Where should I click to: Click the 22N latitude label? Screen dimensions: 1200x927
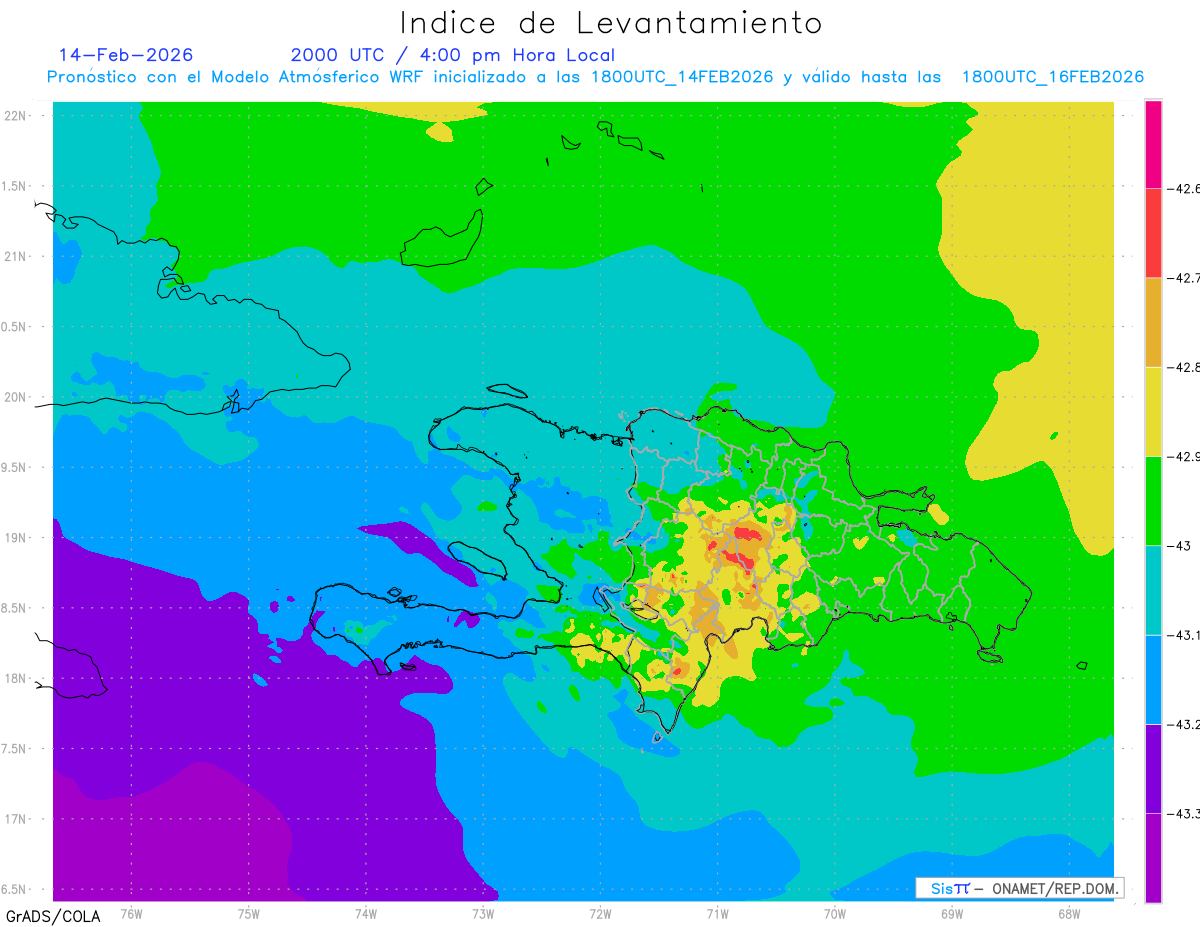pos(15,116)
